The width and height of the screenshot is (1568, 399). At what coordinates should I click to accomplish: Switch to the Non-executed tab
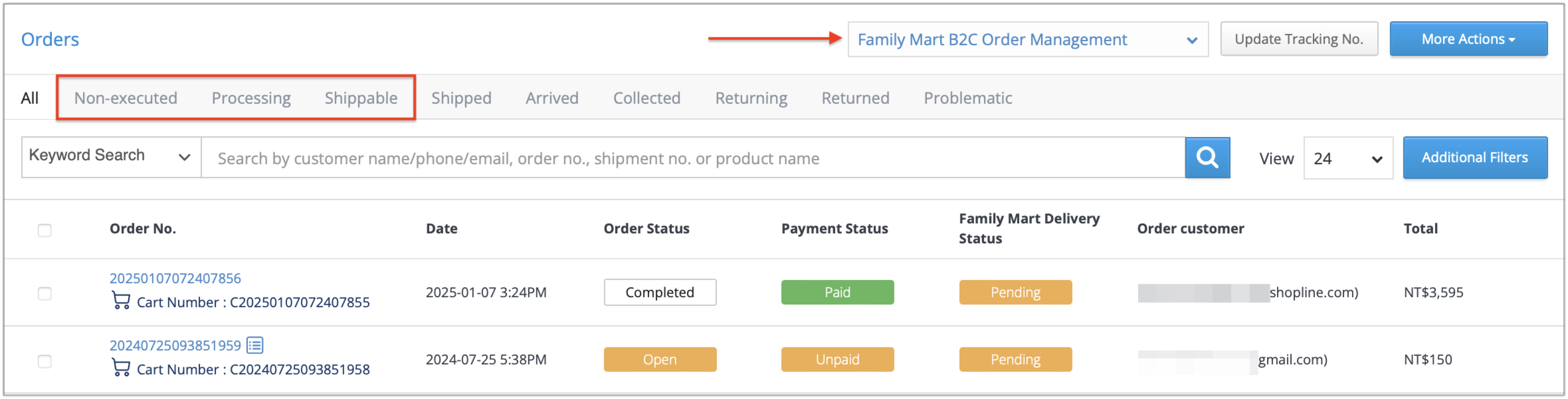click(x=125, y=98)
